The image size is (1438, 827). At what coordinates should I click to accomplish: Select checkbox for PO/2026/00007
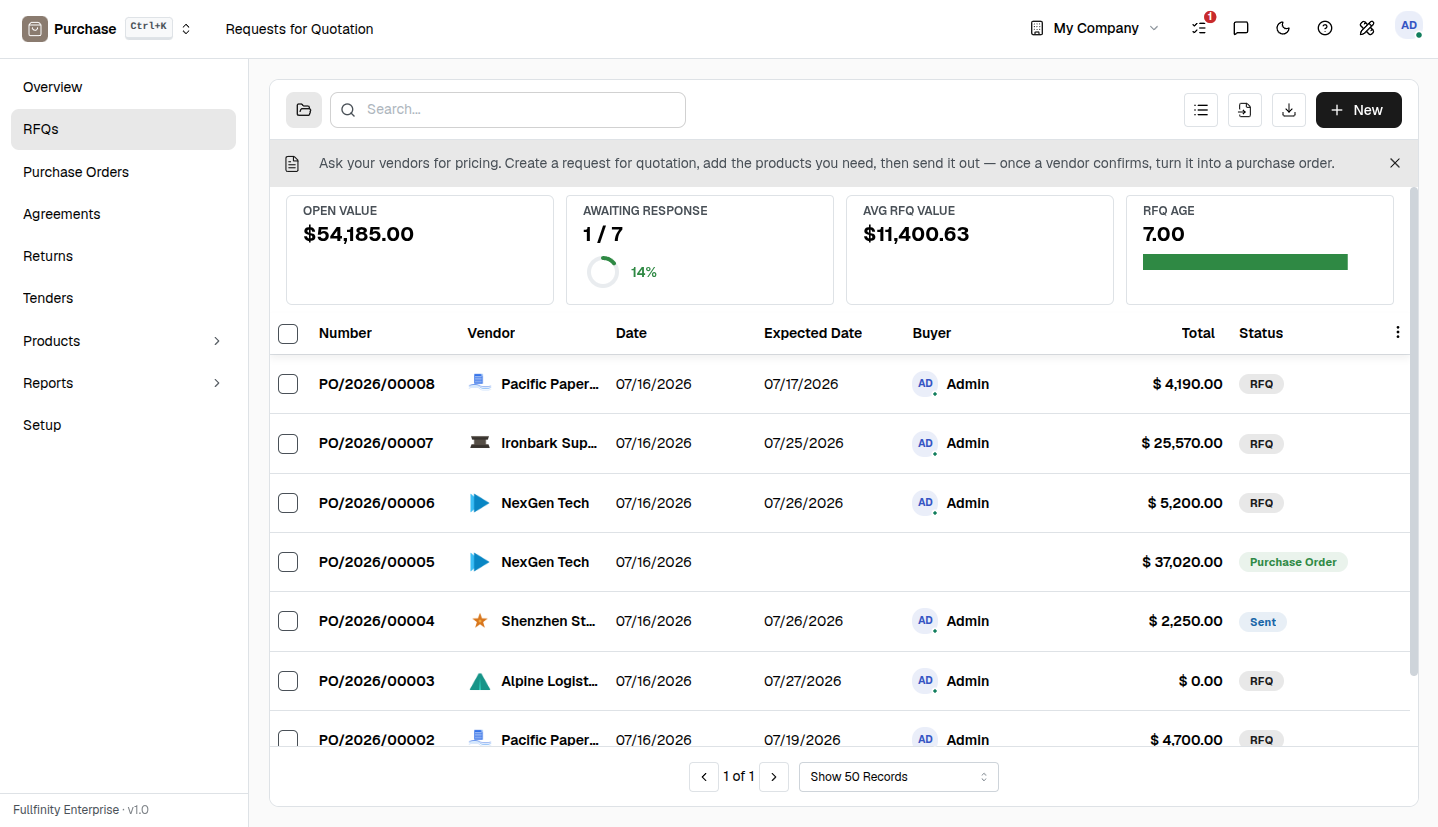(x=288, y=443)
